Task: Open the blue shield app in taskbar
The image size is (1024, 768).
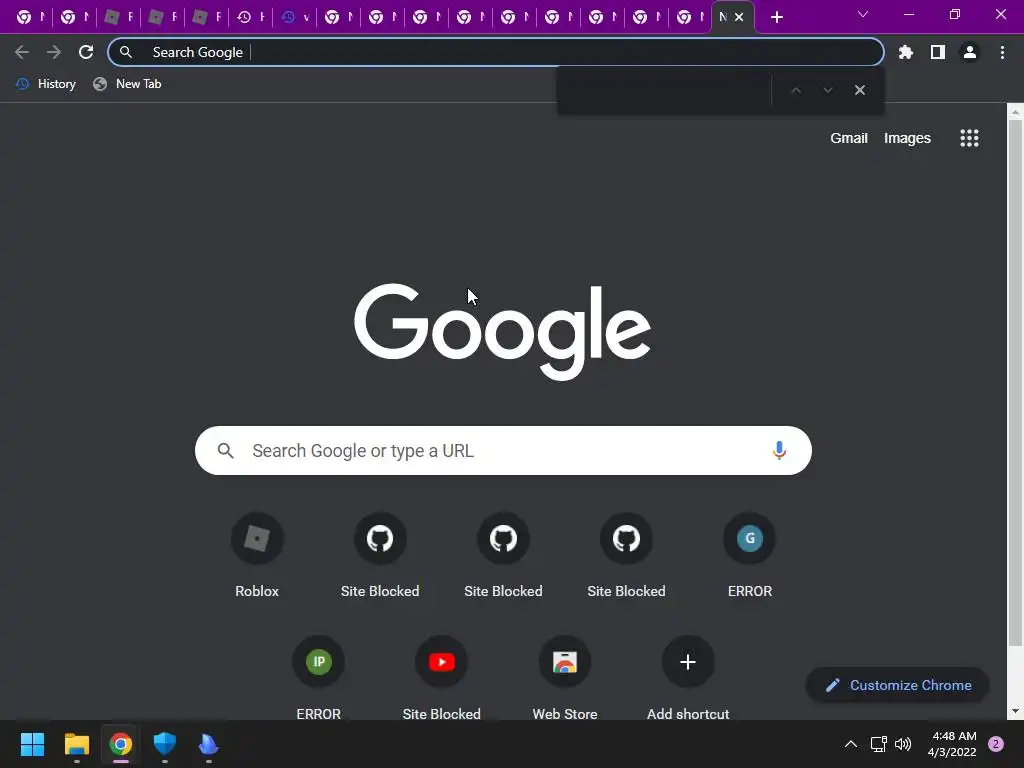Action: 165,744
